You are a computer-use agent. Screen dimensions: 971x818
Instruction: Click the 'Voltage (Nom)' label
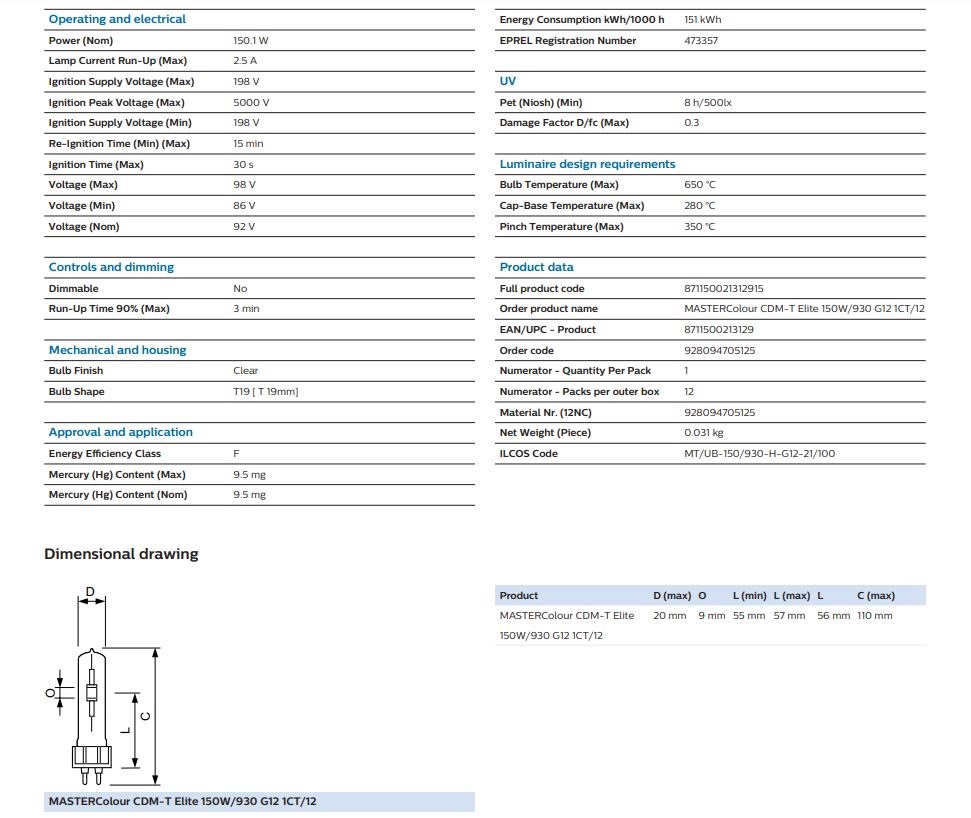click(x=84, y=227)
